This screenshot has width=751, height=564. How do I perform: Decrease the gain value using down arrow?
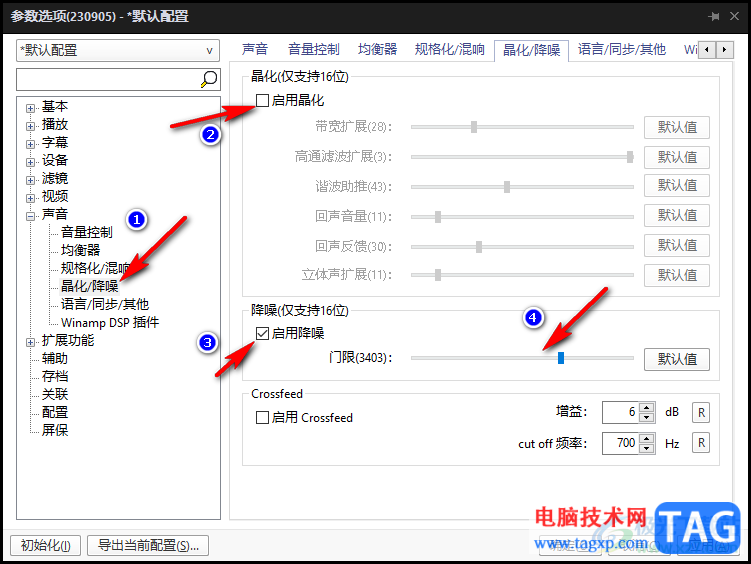point(647,417)
